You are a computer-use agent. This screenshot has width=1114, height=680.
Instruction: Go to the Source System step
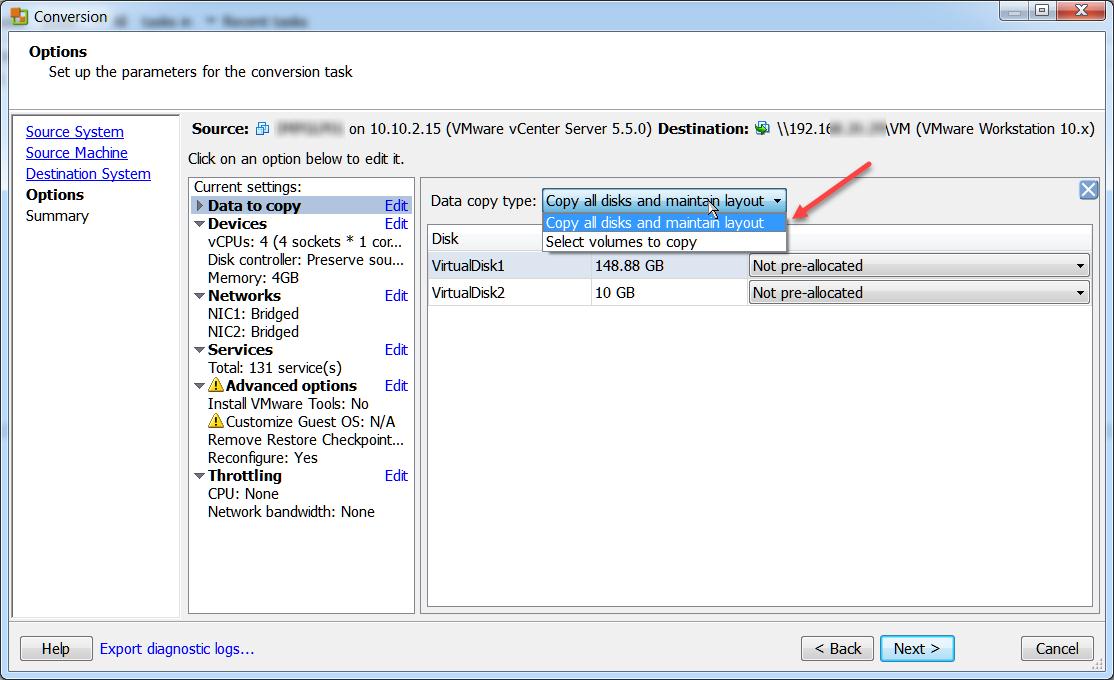click(x=75, y=131)
